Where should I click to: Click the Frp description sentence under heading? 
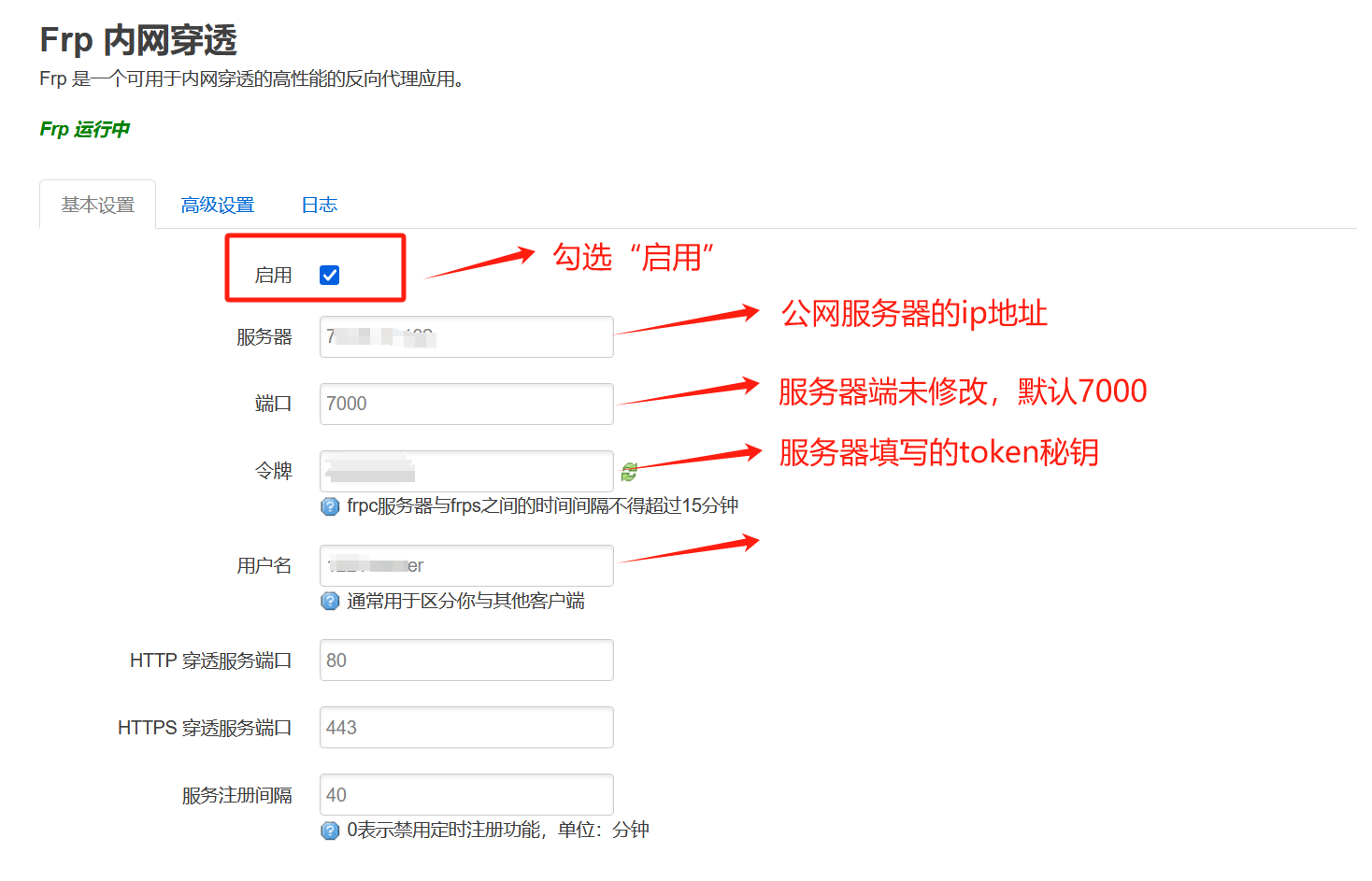[251, 79]
